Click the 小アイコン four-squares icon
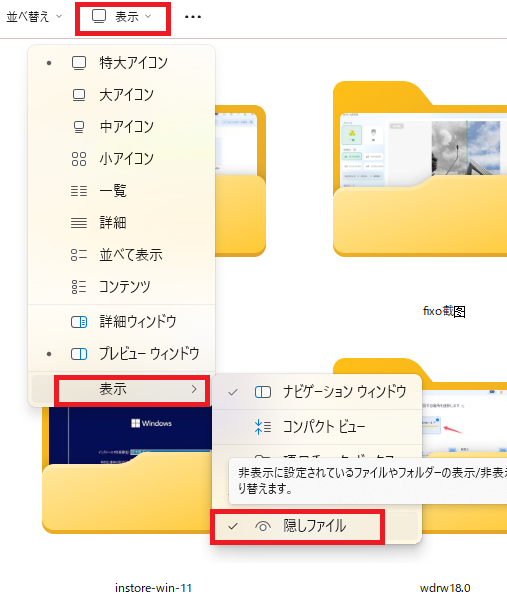The image size is (507, 614). (x=79, y=159)
